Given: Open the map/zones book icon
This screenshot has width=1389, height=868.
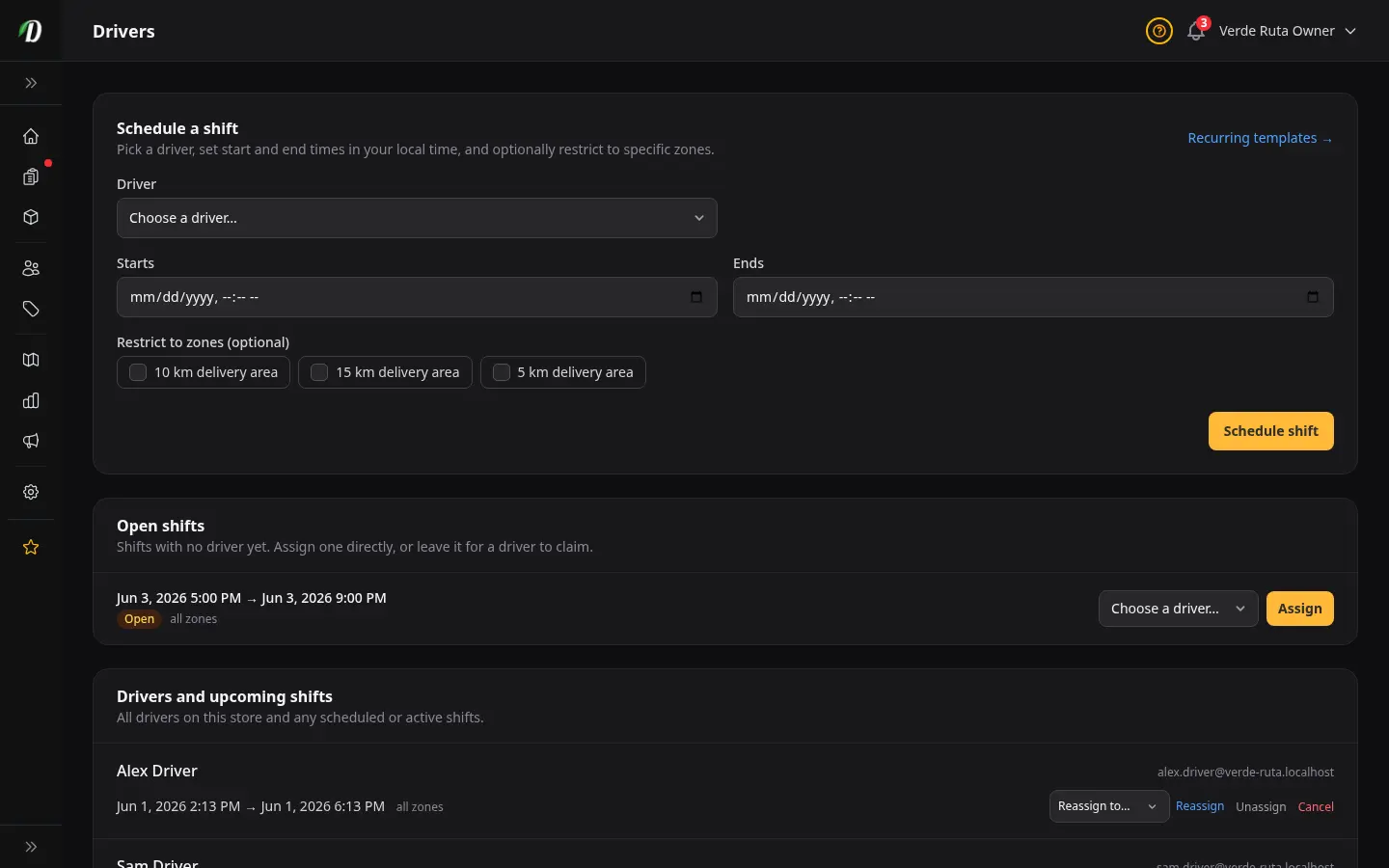Looking at the screenshot, I should pos(31,360).
